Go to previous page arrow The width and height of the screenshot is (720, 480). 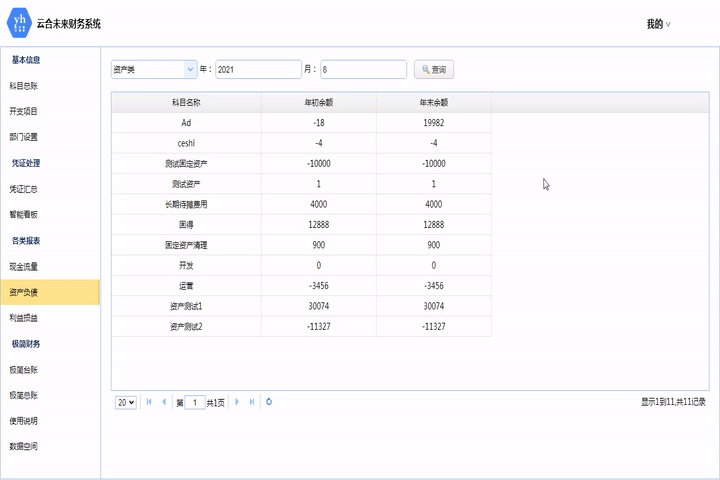[x=164, y=402]
